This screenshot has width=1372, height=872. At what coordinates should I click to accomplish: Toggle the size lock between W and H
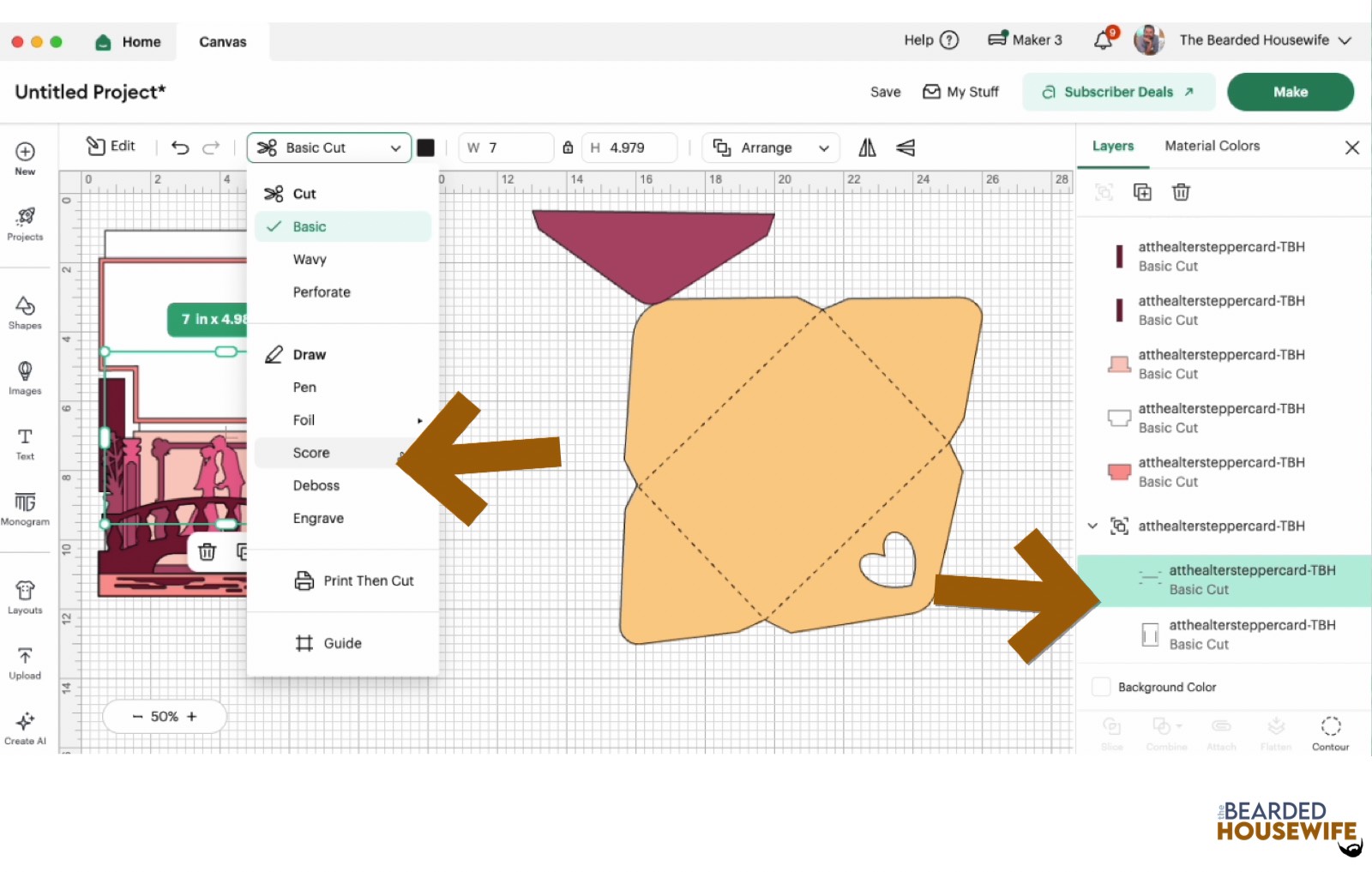pyautogui.click(x=568, y=147)
